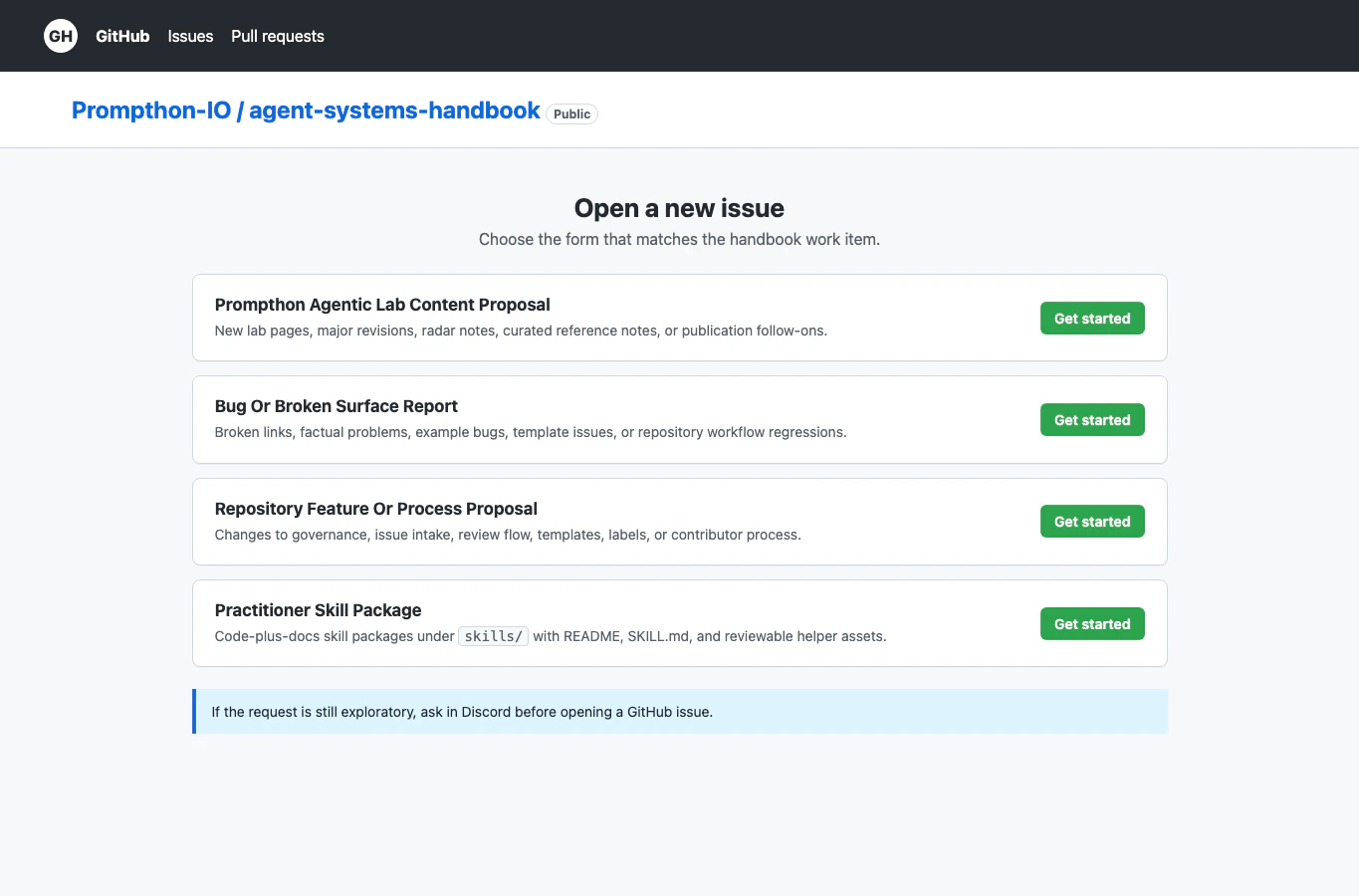Get started with Practitioner Skill Package
Viewport: 1359px width, 896px height.
pos(1092,624)
